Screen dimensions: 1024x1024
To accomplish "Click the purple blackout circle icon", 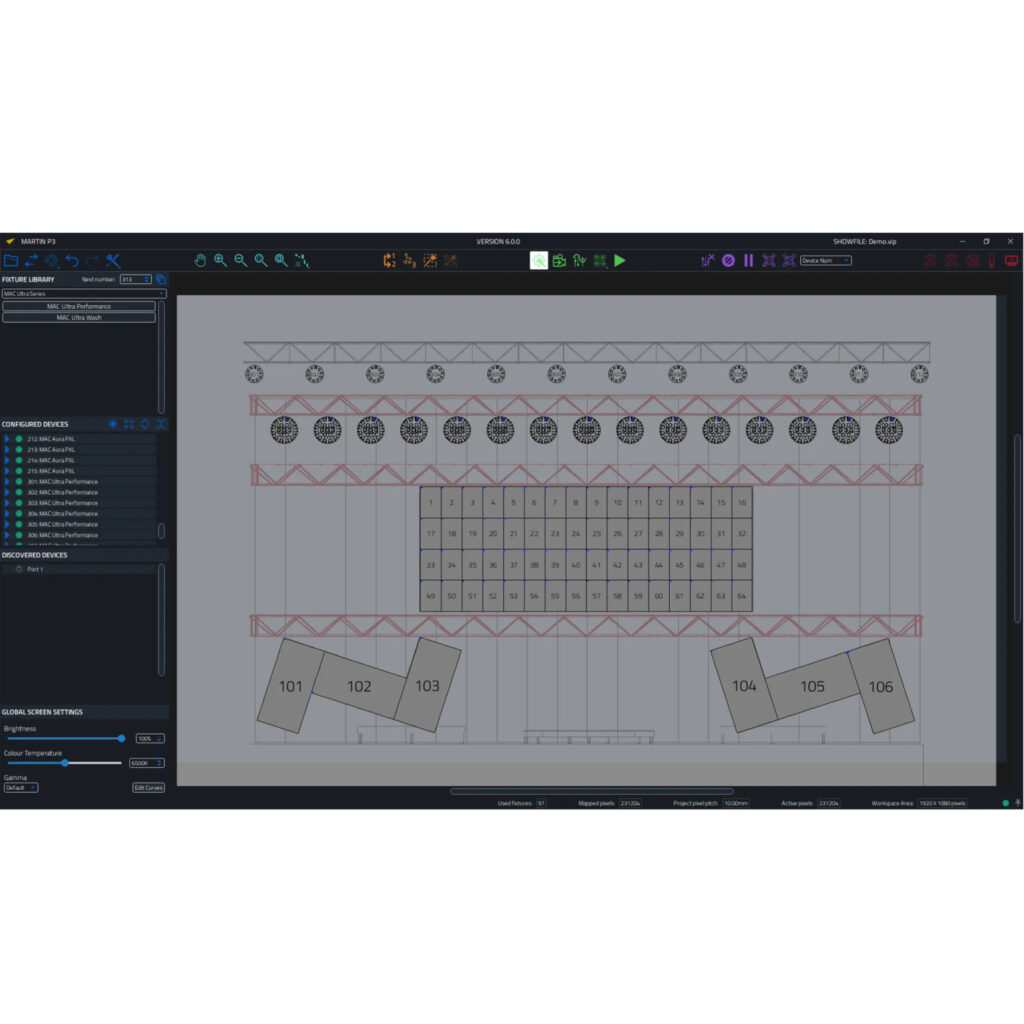I will click(728, 260).
